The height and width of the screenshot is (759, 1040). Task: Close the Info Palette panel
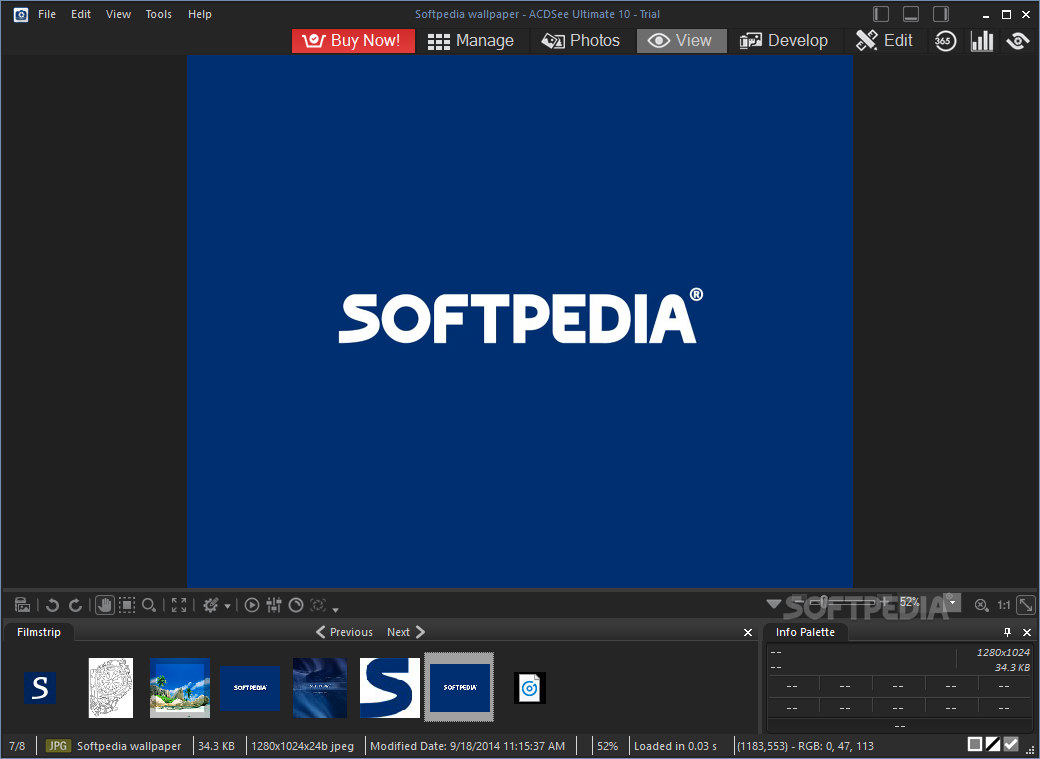[x=1027, y=632]
